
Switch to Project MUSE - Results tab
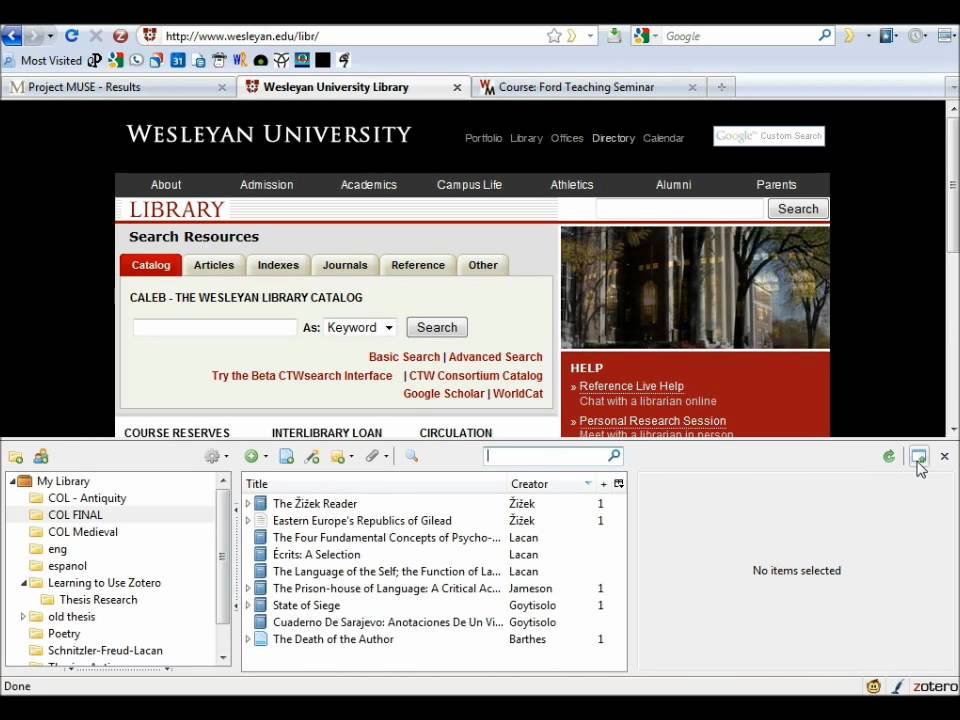[x=116, y=87]
